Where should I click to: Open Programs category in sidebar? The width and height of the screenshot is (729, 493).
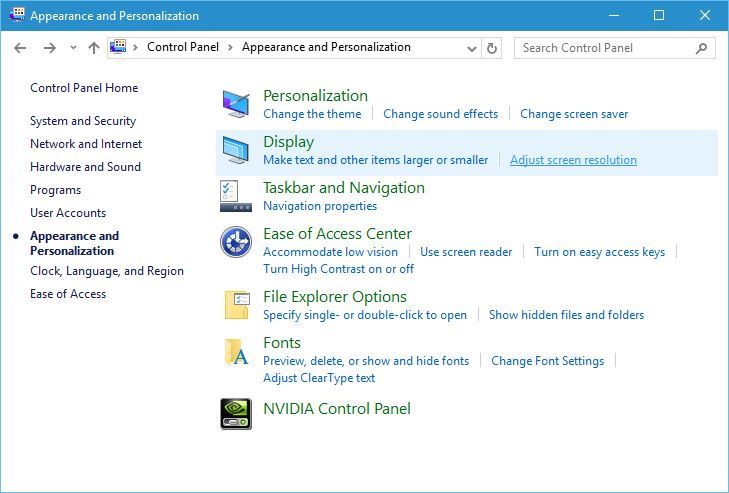(55, 190)
